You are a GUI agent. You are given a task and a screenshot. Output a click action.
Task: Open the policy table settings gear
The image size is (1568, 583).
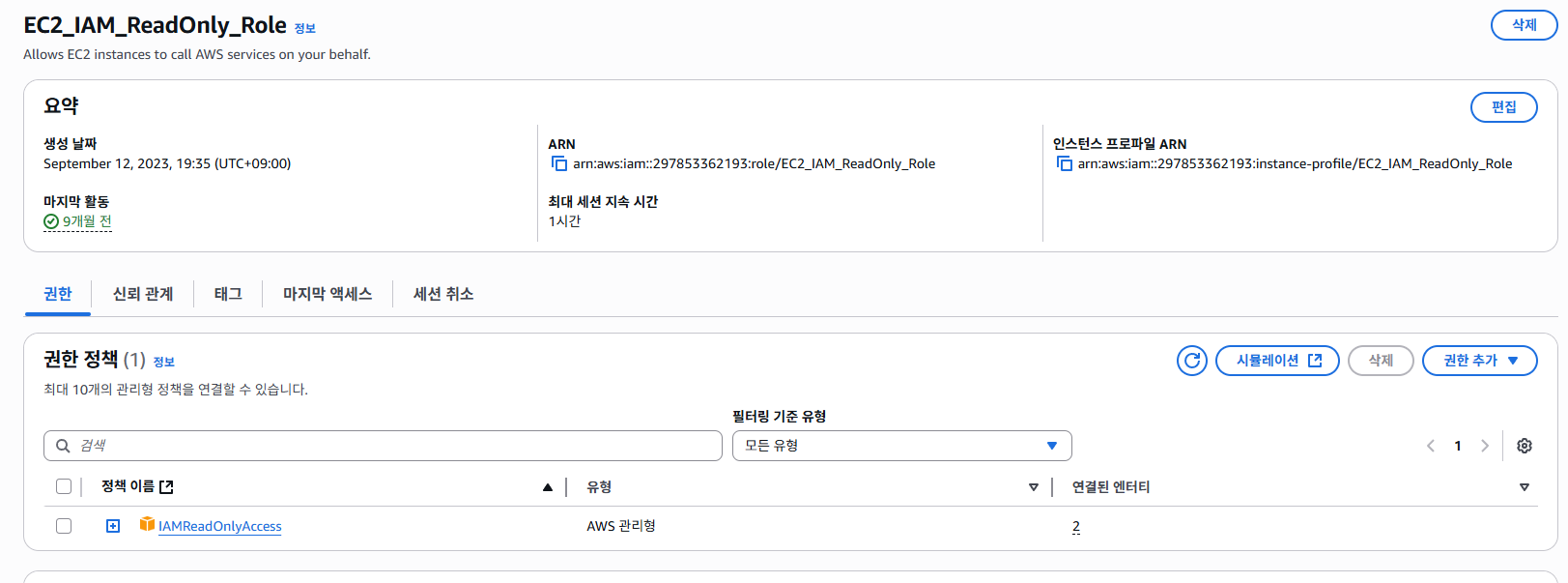1525,446
